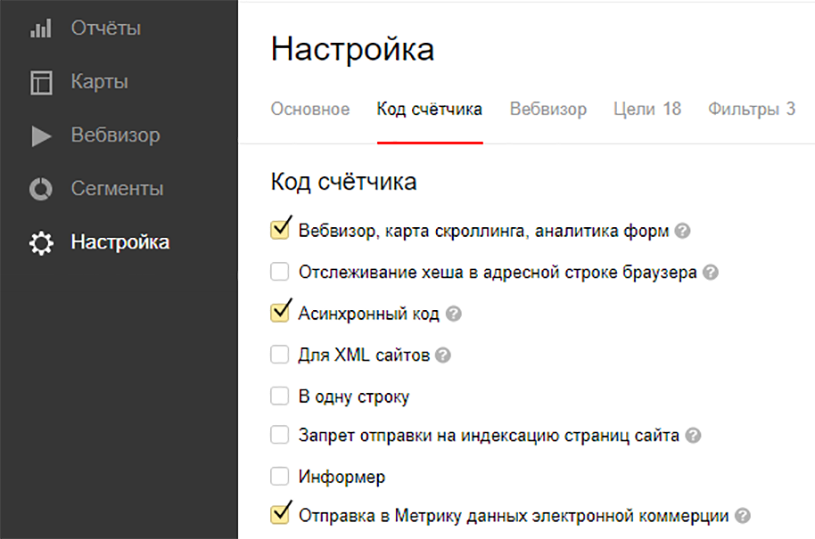Enable Отслеживание хеша в адресной строке
This screenshot has height=539, width=815.
pos(280,271)
